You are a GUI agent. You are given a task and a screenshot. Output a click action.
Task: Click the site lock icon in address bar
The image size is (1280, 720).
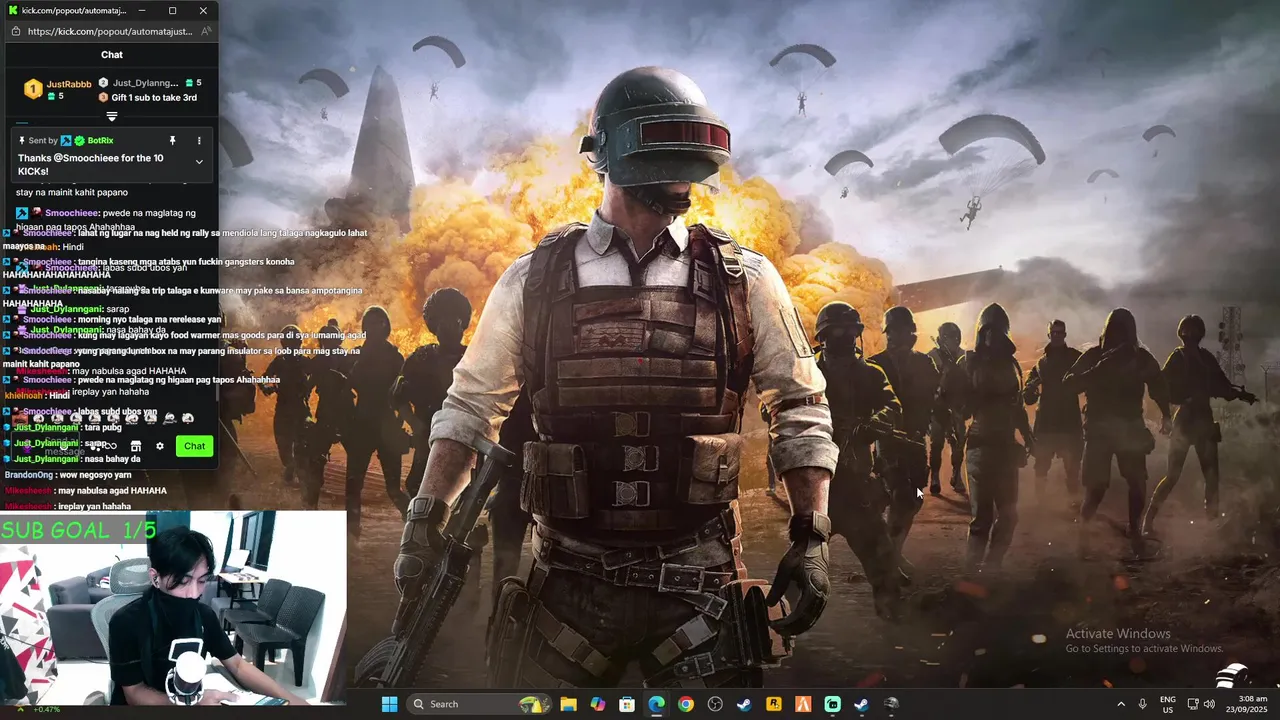click(14, 31)
